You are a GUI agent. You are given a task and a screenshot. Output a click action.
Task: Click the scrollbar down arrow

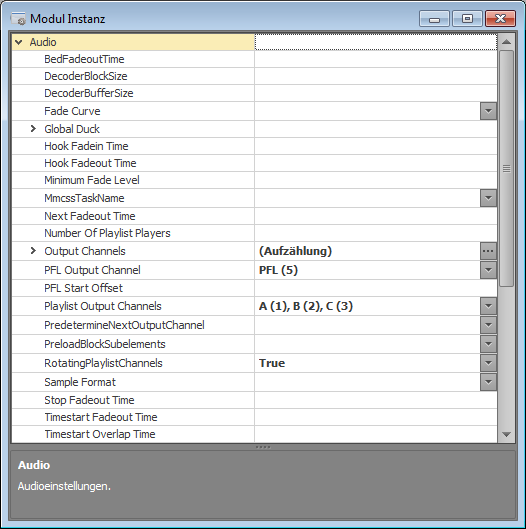tap(506, 435)
